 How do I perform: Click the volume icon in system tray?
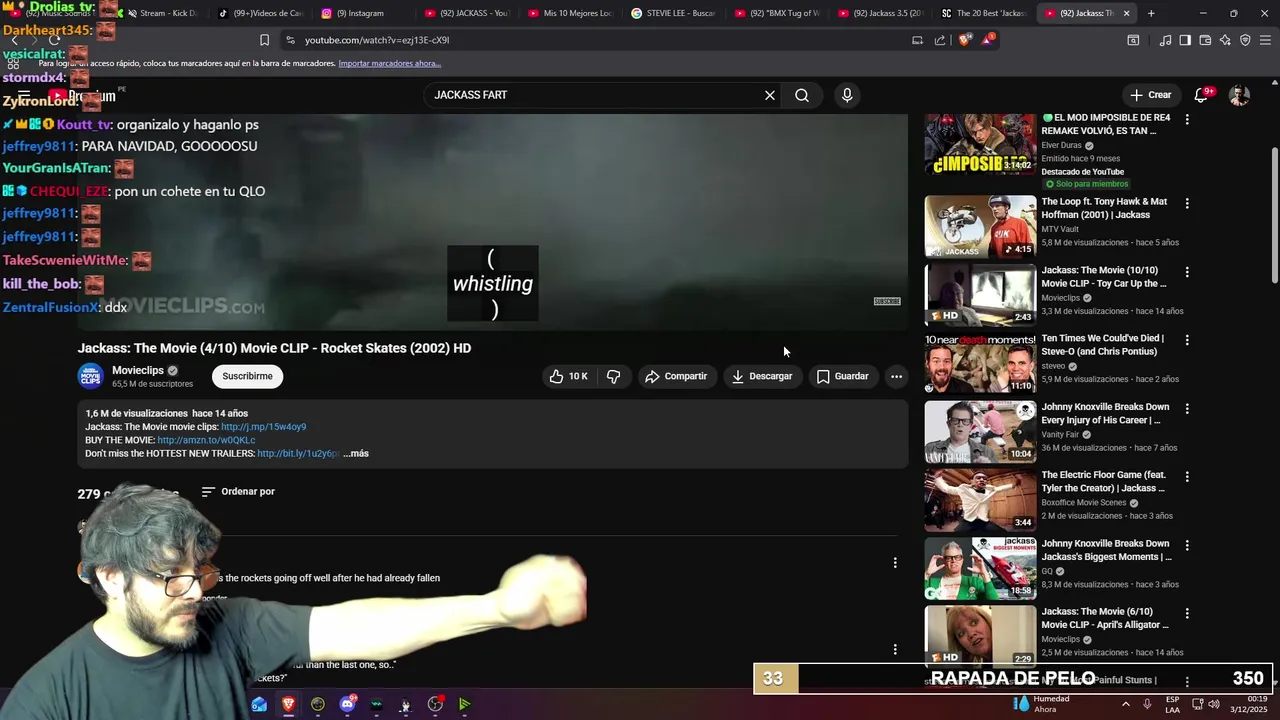coord(1213,704)
